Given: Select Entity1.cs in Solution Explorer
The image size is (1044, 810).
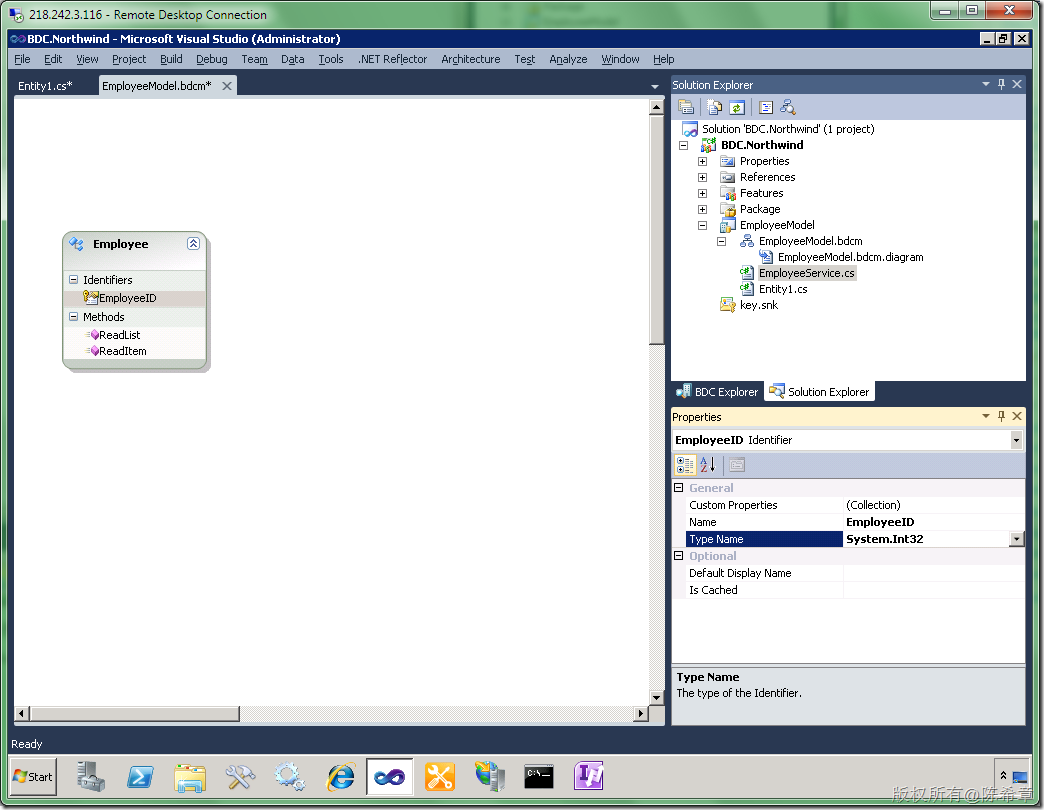Looking at the screenshot, I should point(783,289).
